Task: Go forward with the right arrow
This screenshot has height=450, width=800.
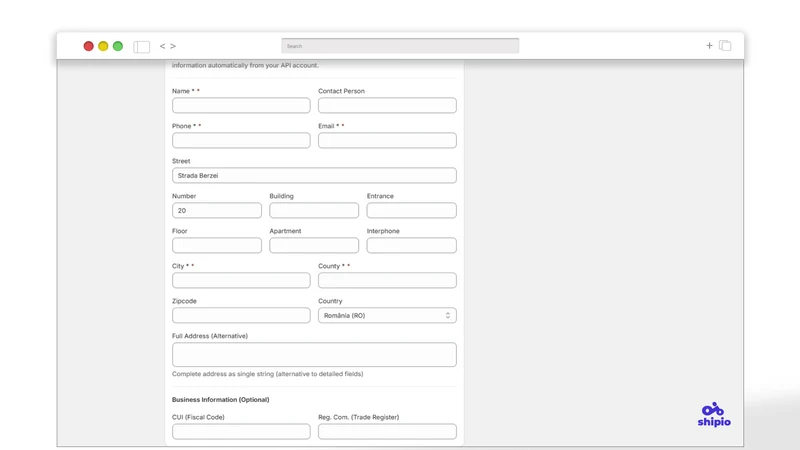Action: pyautogui.click(x=173, y=46)
